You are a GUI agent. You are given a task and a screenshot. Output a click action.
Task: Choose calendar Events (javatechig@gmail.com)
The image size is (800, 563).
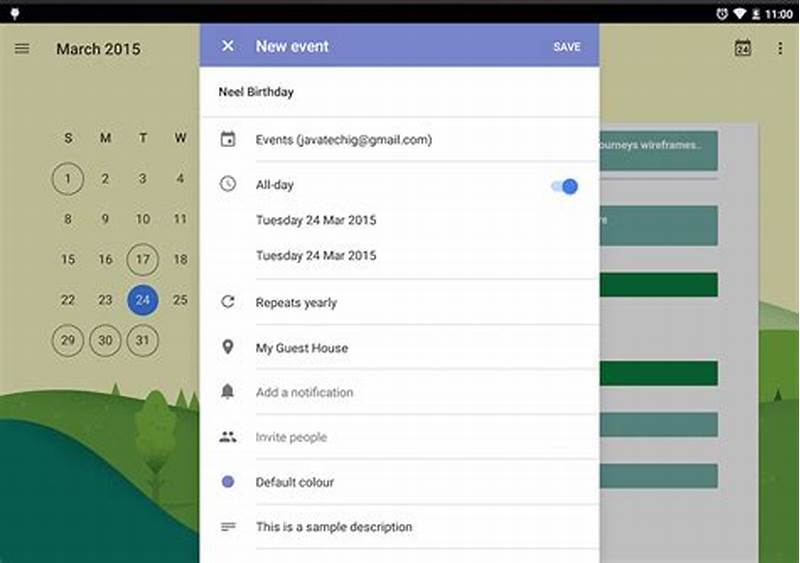tap(343, 140)
